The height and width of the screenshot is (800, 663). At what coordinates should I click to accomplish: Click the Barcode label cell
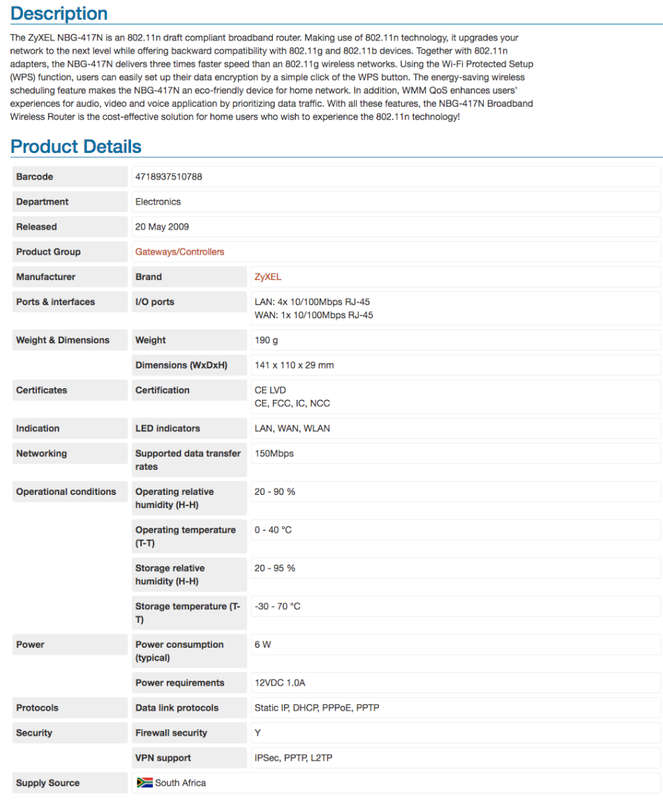(70, 177)
